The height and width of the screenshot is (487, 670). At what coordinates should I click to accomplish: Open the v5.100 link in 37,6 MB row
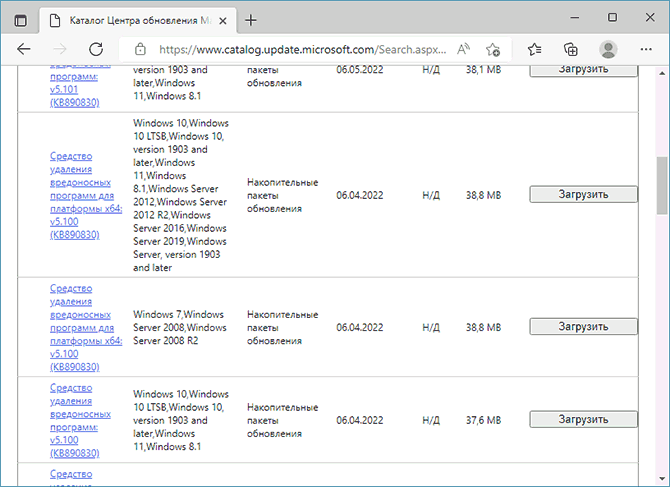tap(80, 420)
